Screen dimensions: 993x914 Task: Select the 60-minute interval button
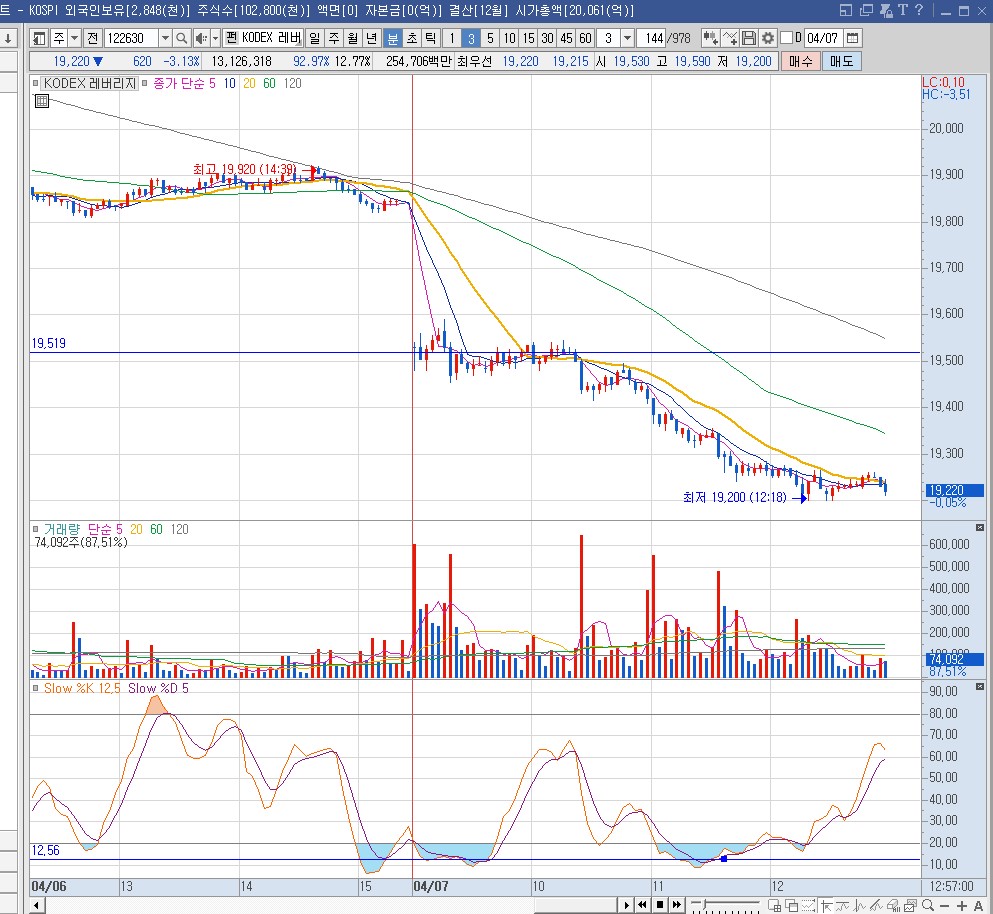point(585,38)
